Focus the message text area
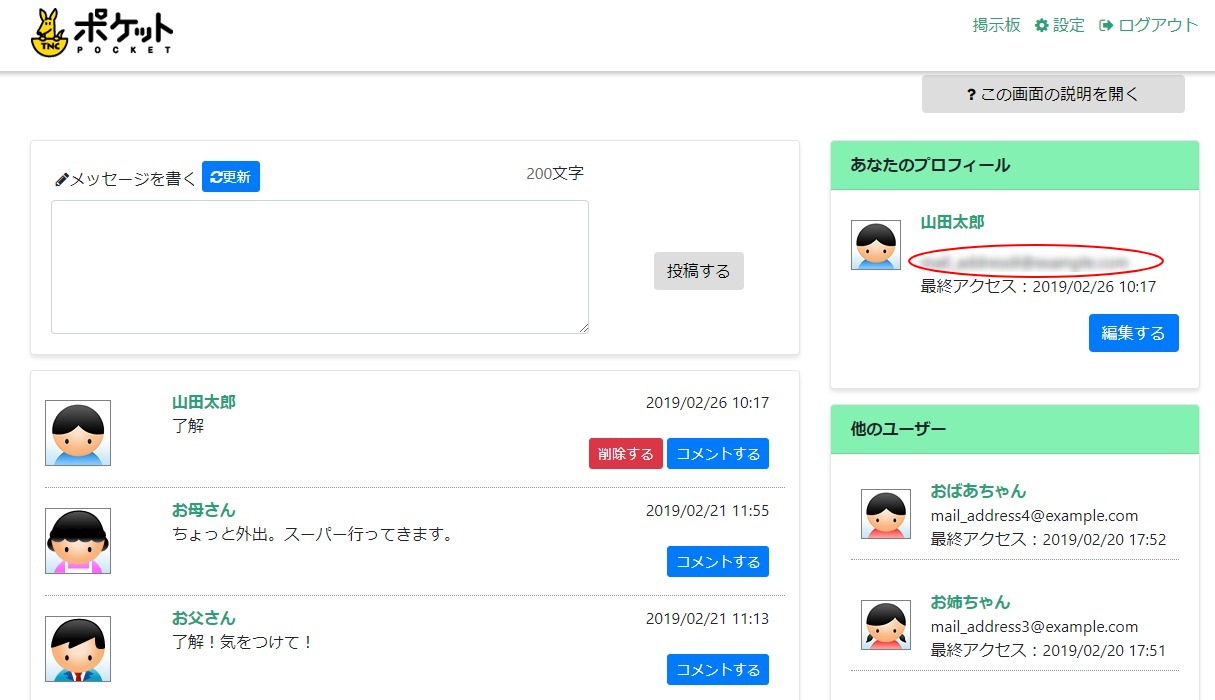The width and height of the screenshot is (1215, 700). coord(320,267)
